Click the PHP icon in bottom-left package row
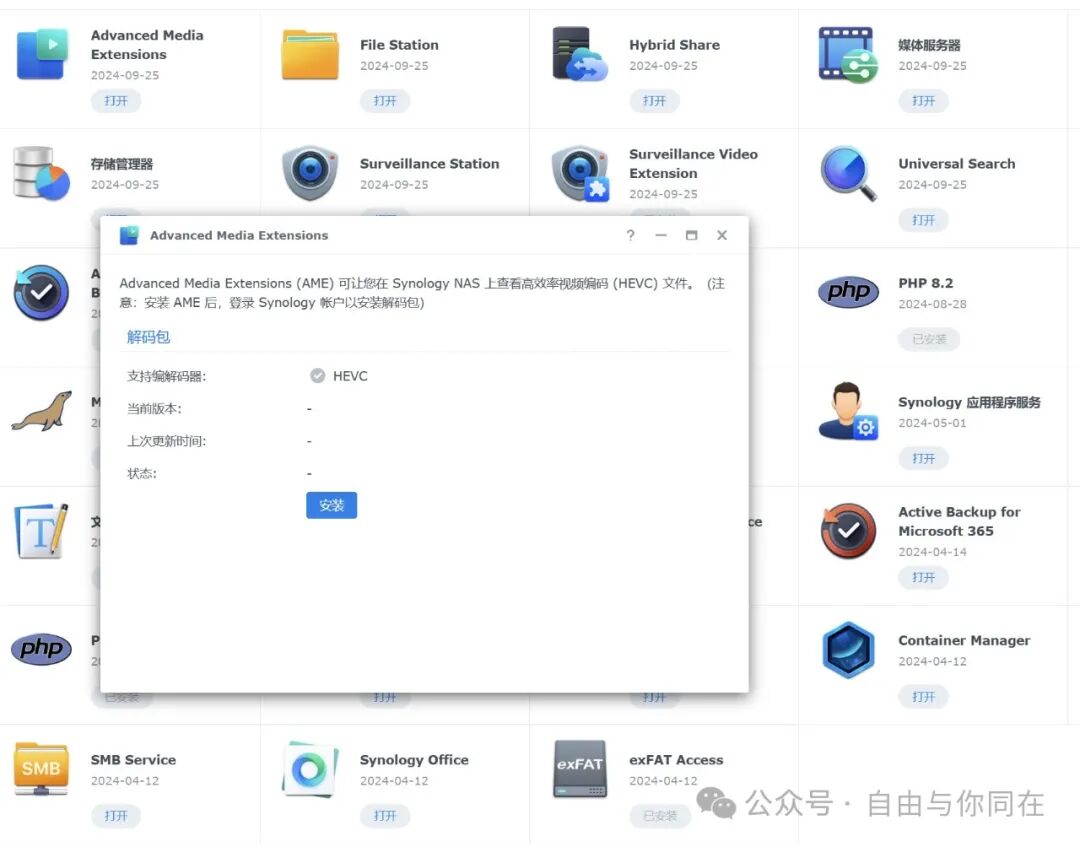Image resolution: width=1080 pixels, height=847 pixels. click(41, 649)
